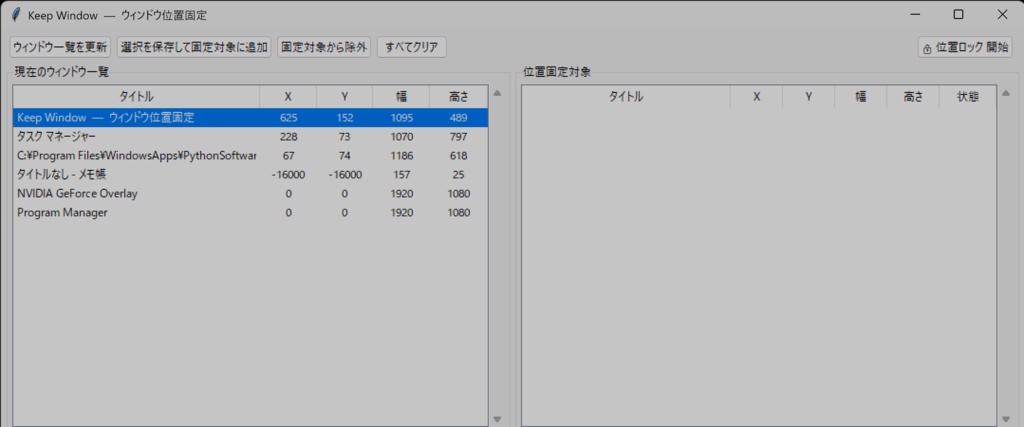Click タイトル column header in current window list
The image size is (1024, 427).
(136, 97)
